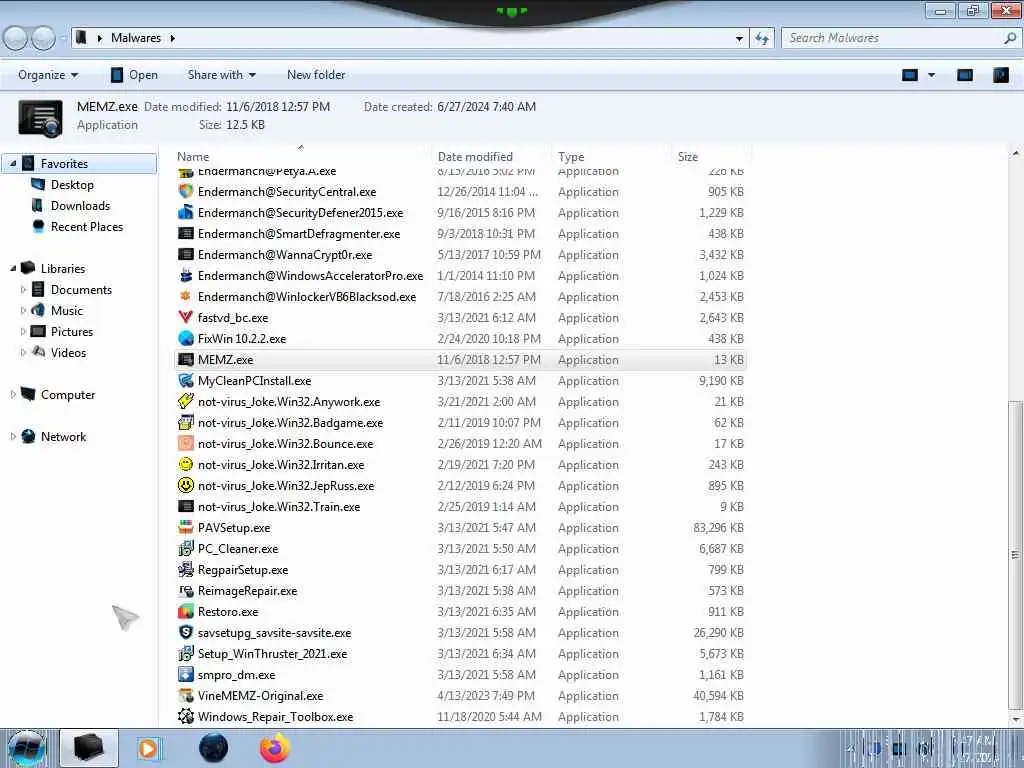Open the media player taskbar icon
Screen dimensions: 1024x768
pyautogui.click(x=149, y=748)
